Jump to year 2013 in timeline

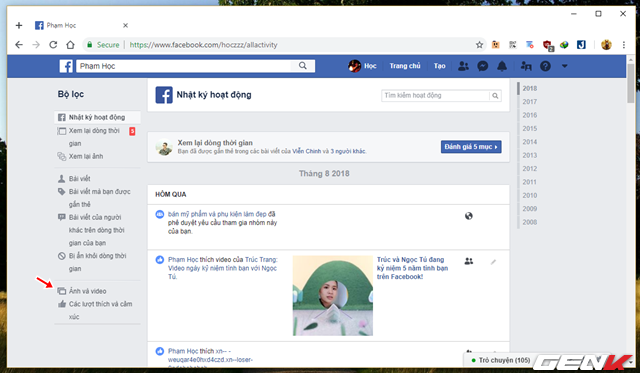pyautogui.click(x=529, y=155)
